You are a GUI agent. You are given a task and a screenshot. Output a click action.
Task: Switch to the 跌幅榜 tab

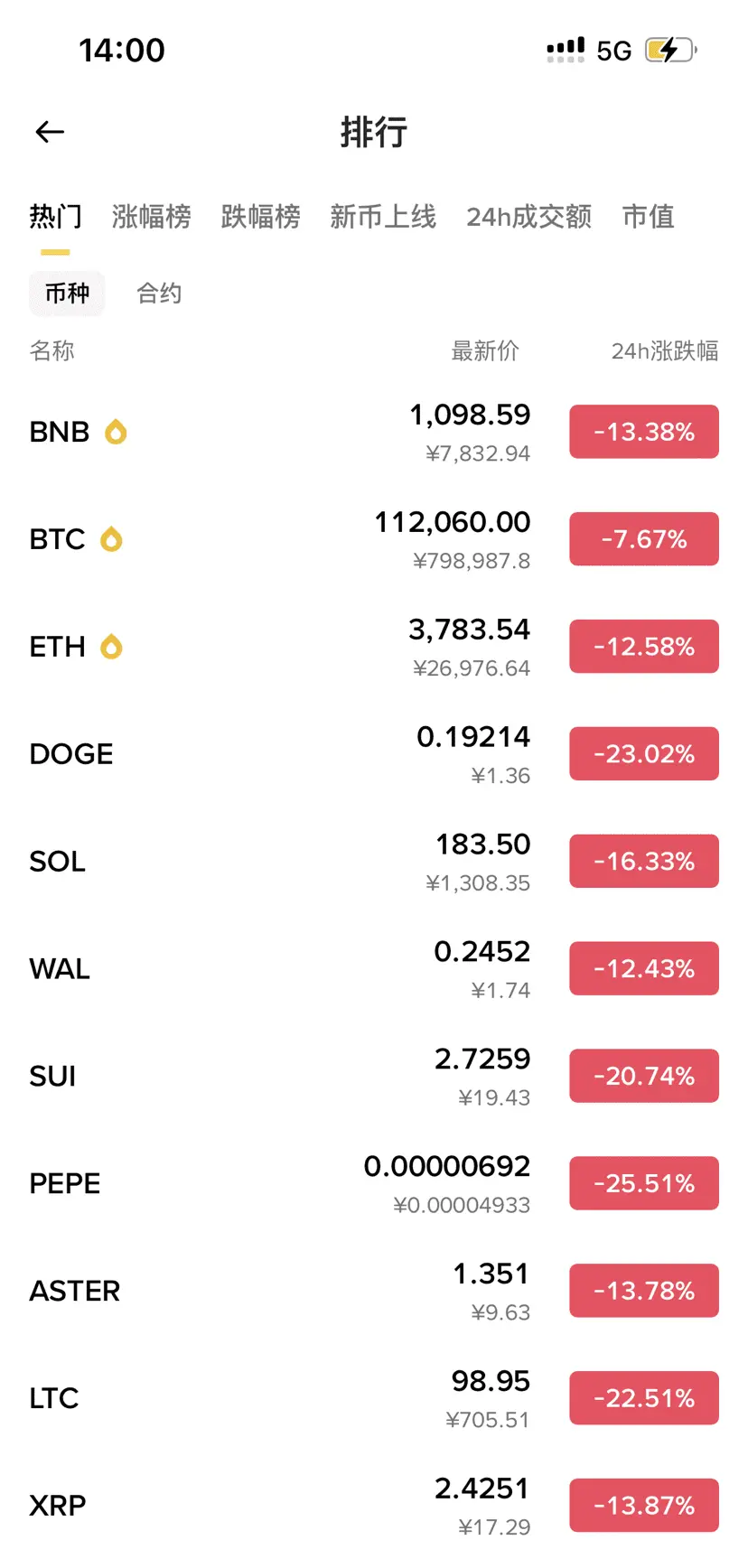(x=261, y=217)
